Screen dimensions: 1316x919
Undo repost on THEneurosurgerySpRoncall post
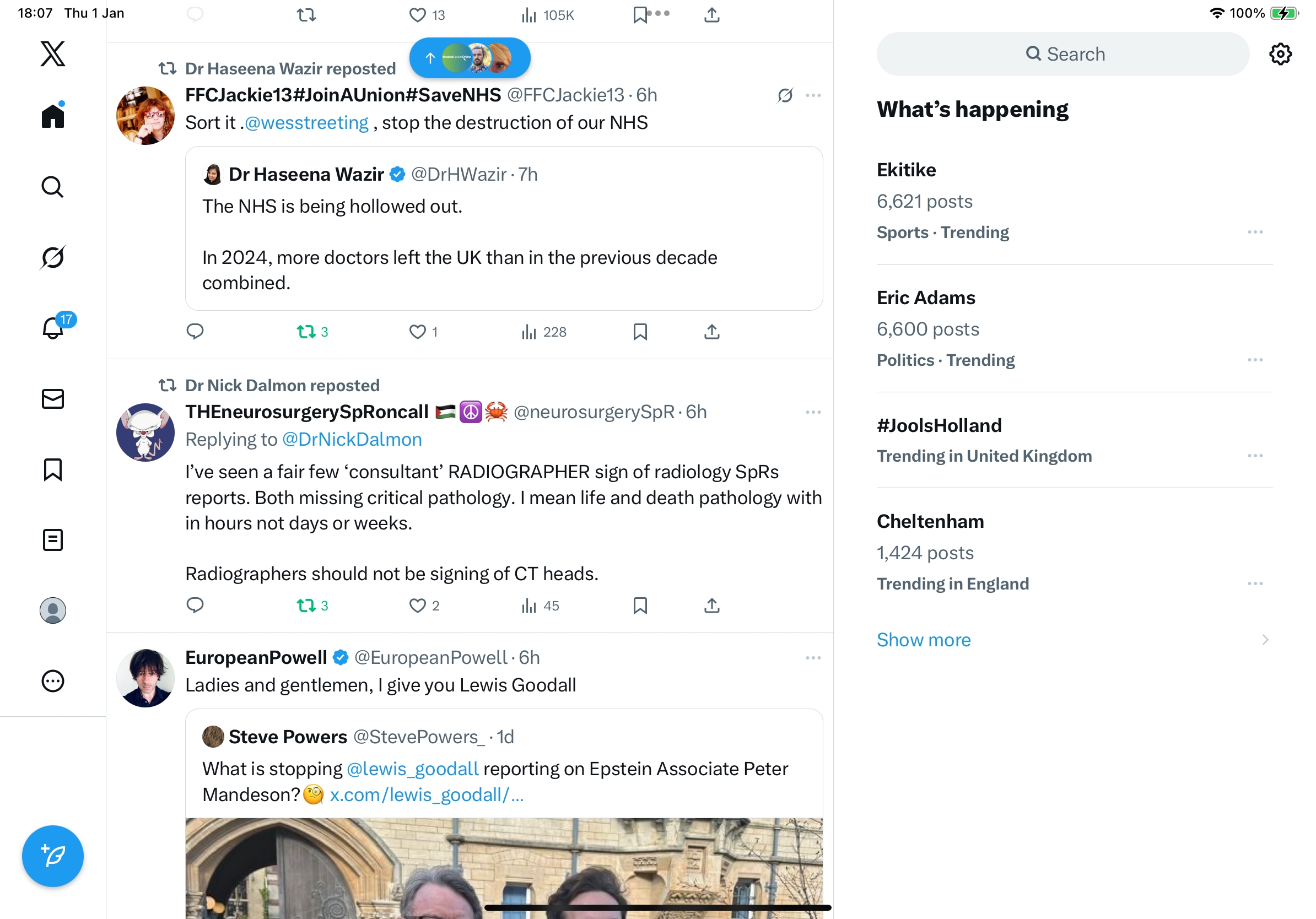(306, 606)
